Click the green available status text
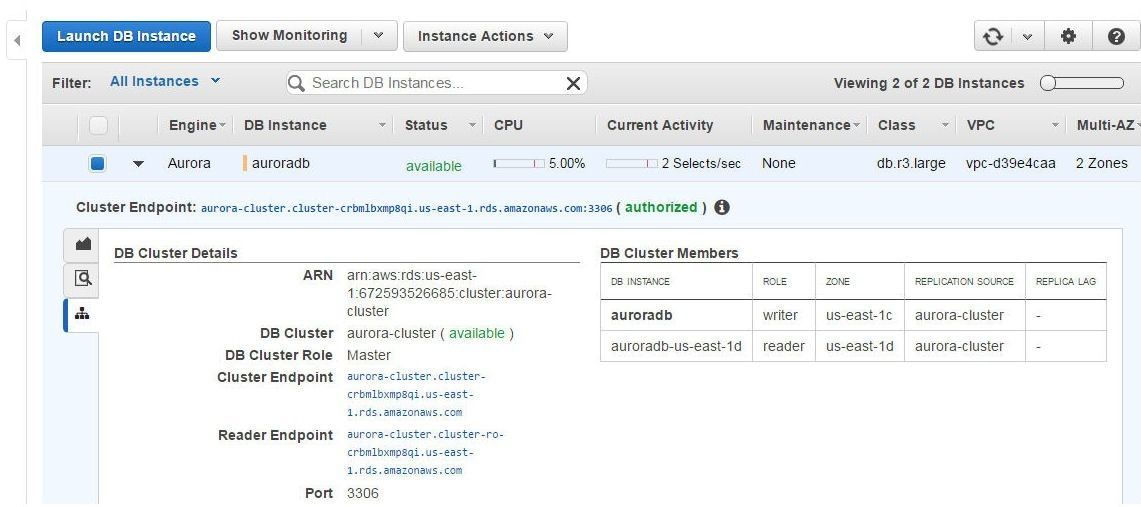 coord(434,166)
